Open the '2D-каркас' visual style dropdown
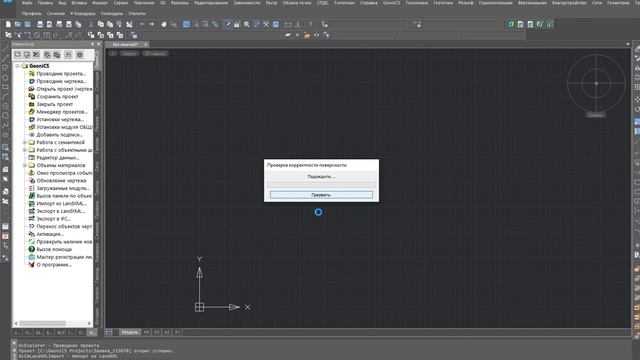The height and width of the screenshot is (360, 640). click(155, 53)
